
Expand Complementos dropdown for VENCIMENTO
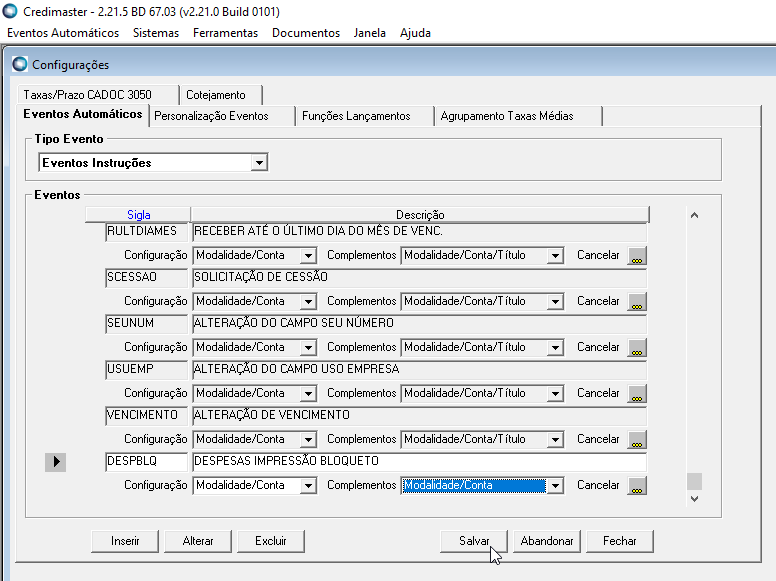point(555,439)
